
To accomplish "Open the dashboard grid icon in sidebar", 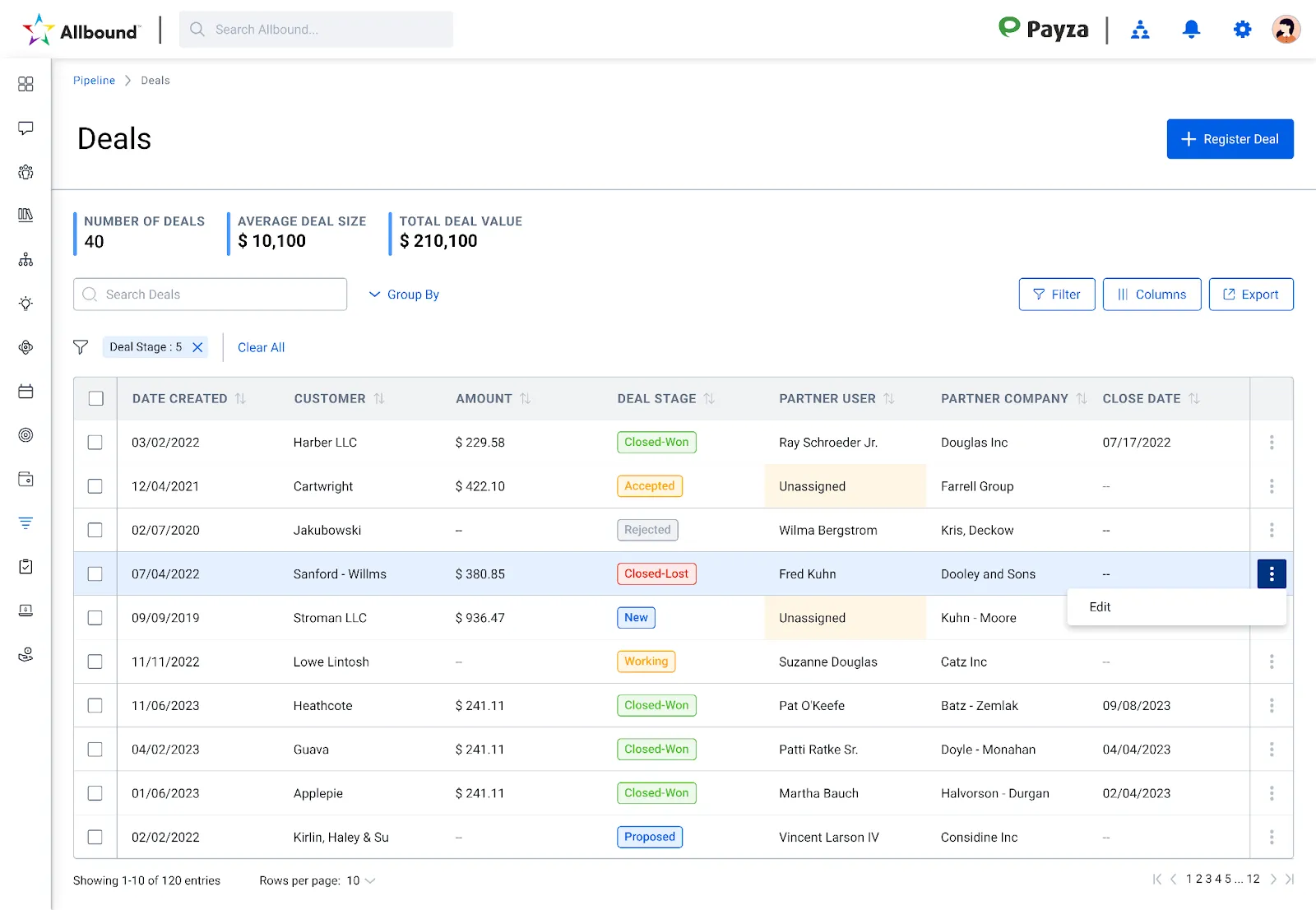I will (x=25, y=84).
